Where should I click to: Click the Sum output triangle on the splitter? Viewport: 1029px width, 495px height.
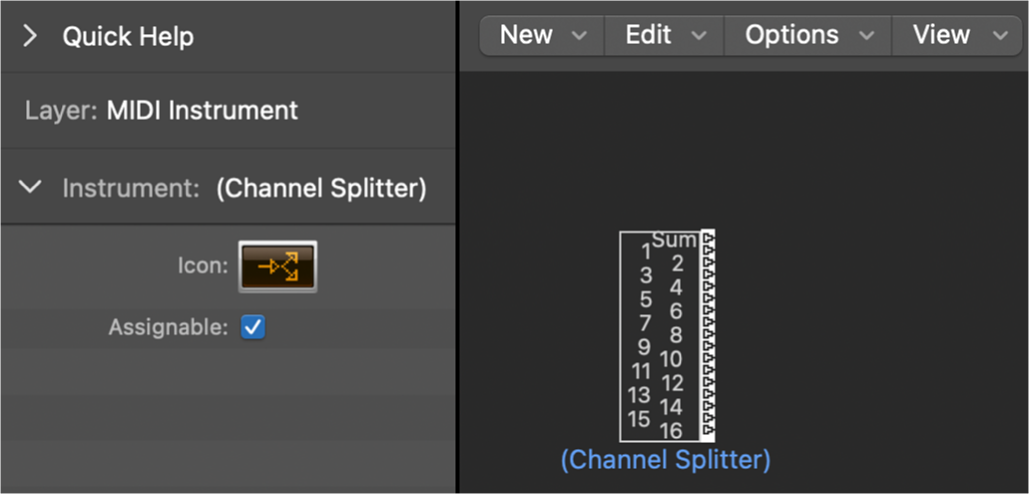pos(709,238)
